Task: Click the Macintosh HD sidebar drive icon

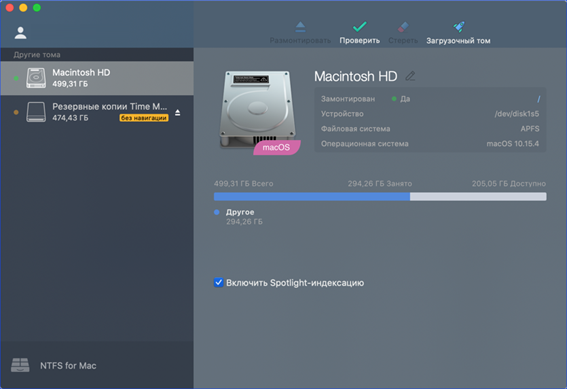Action: click(x=36, y=78)
